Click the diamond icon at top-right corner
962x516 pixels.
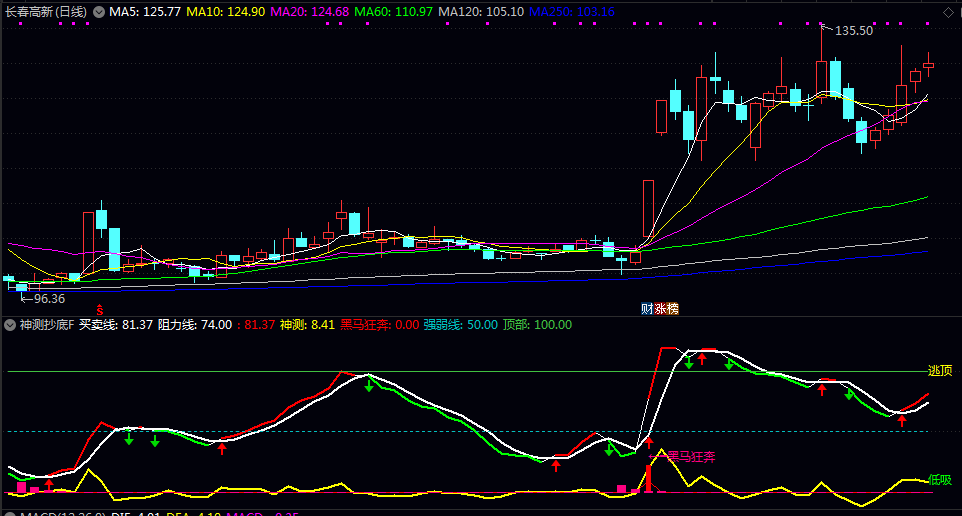coord(948,12)
